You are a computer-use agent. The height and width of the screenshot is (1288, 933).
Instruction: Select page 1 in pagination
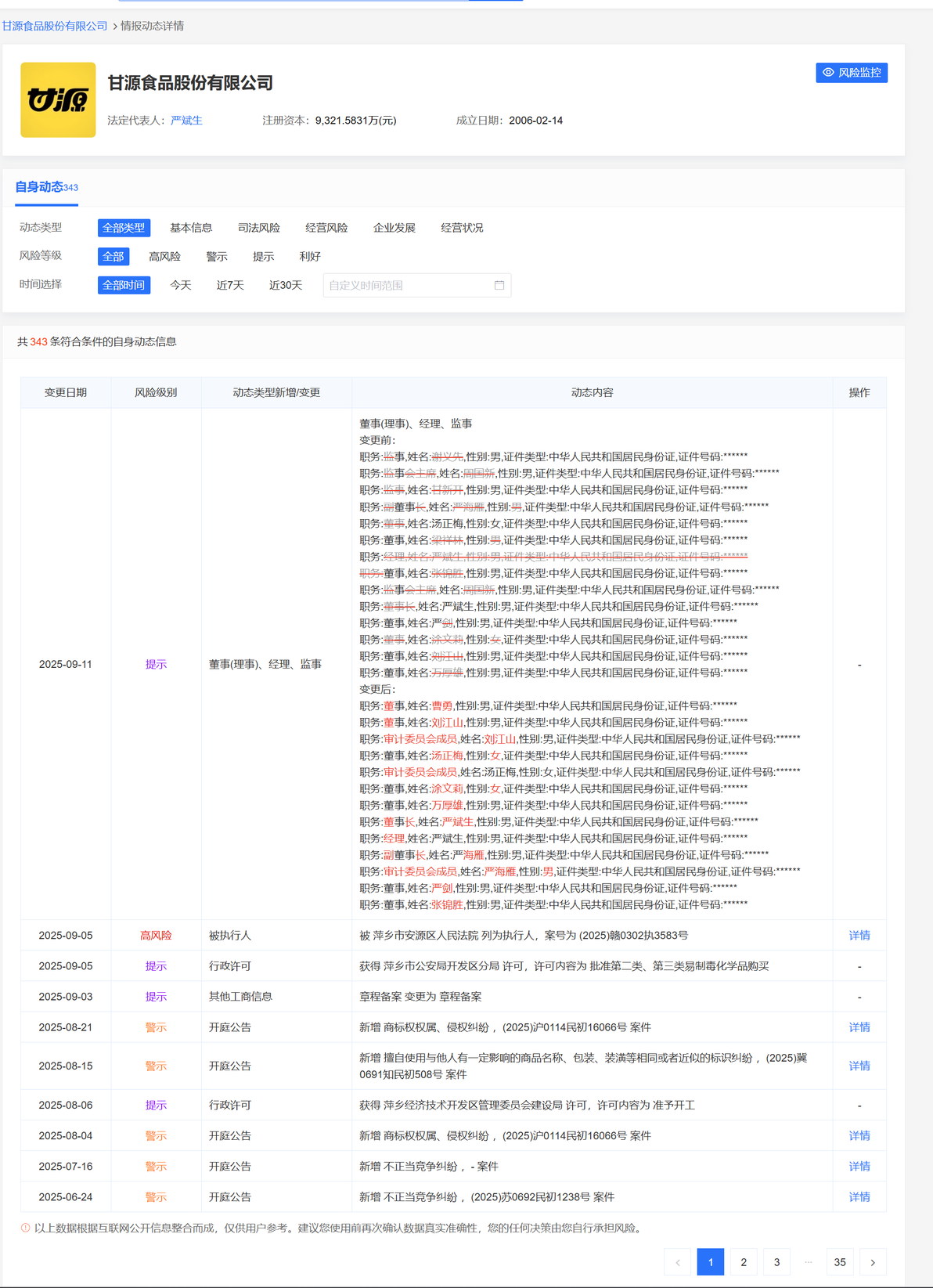click(x=711, y=1262)
